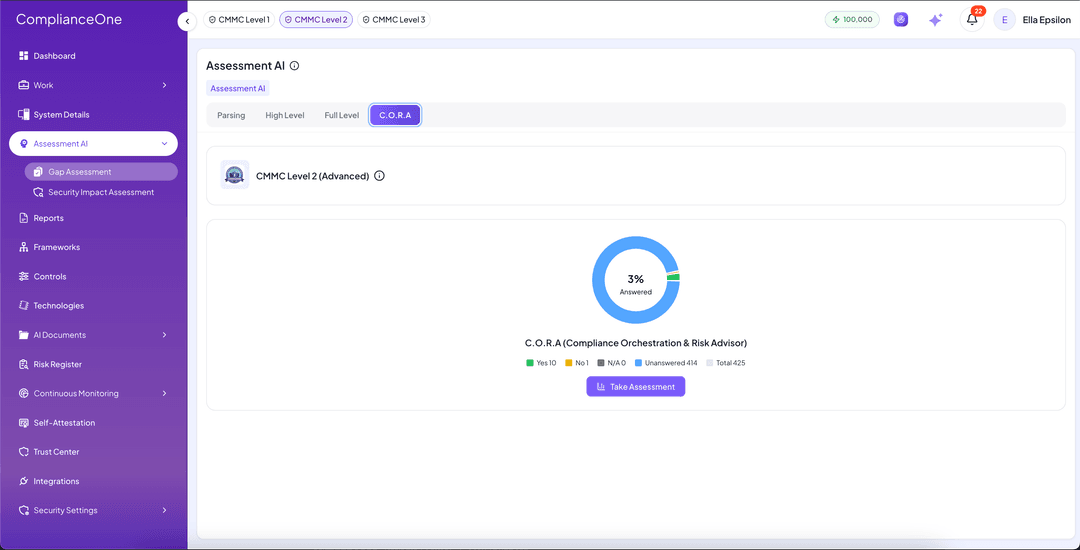Open the notifications bell icon

point(971,20)
